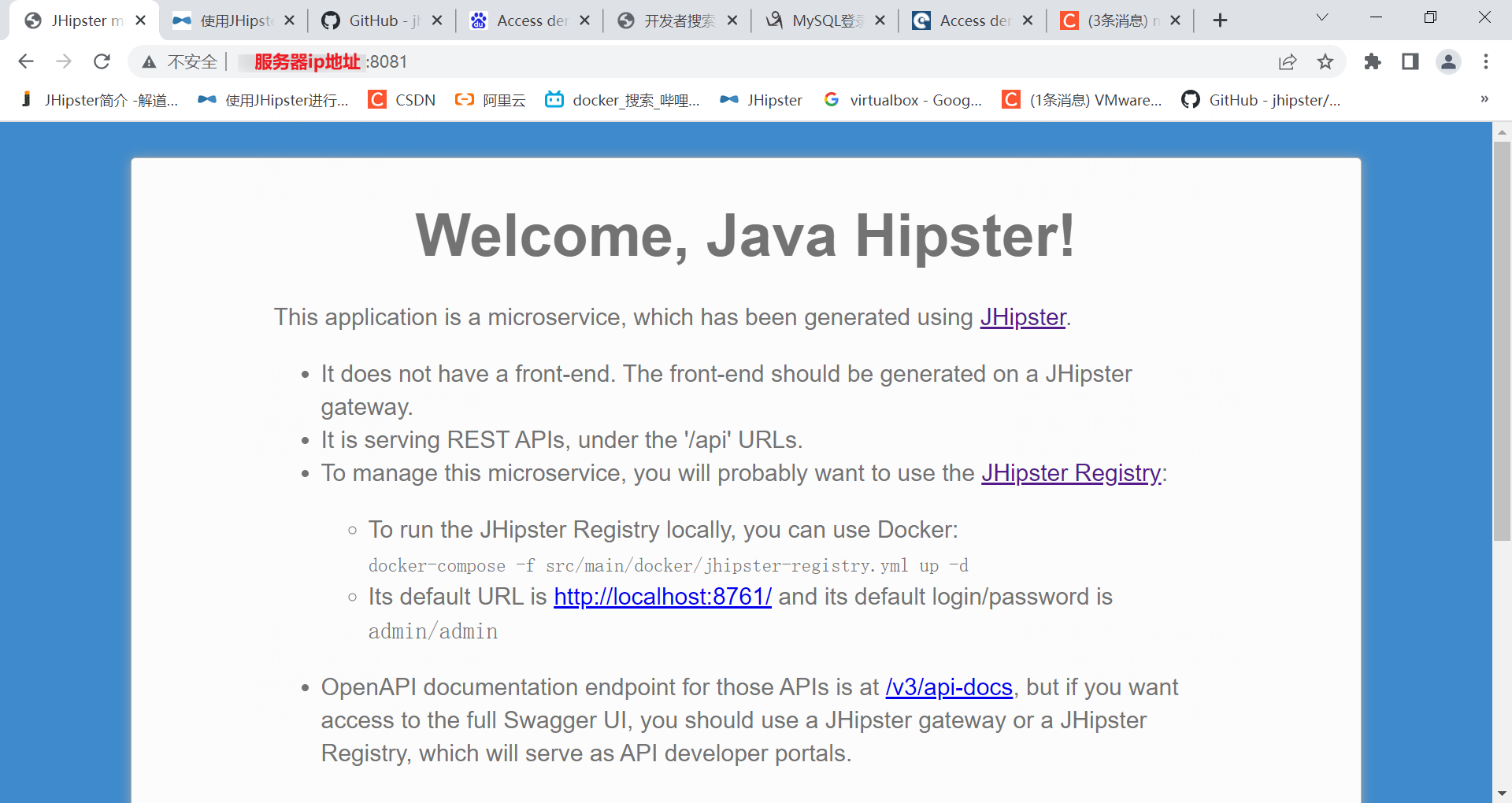This screenshot has width=1512, height=803.
Task: Open the extensions puzzle icon
Action: 1373,61
